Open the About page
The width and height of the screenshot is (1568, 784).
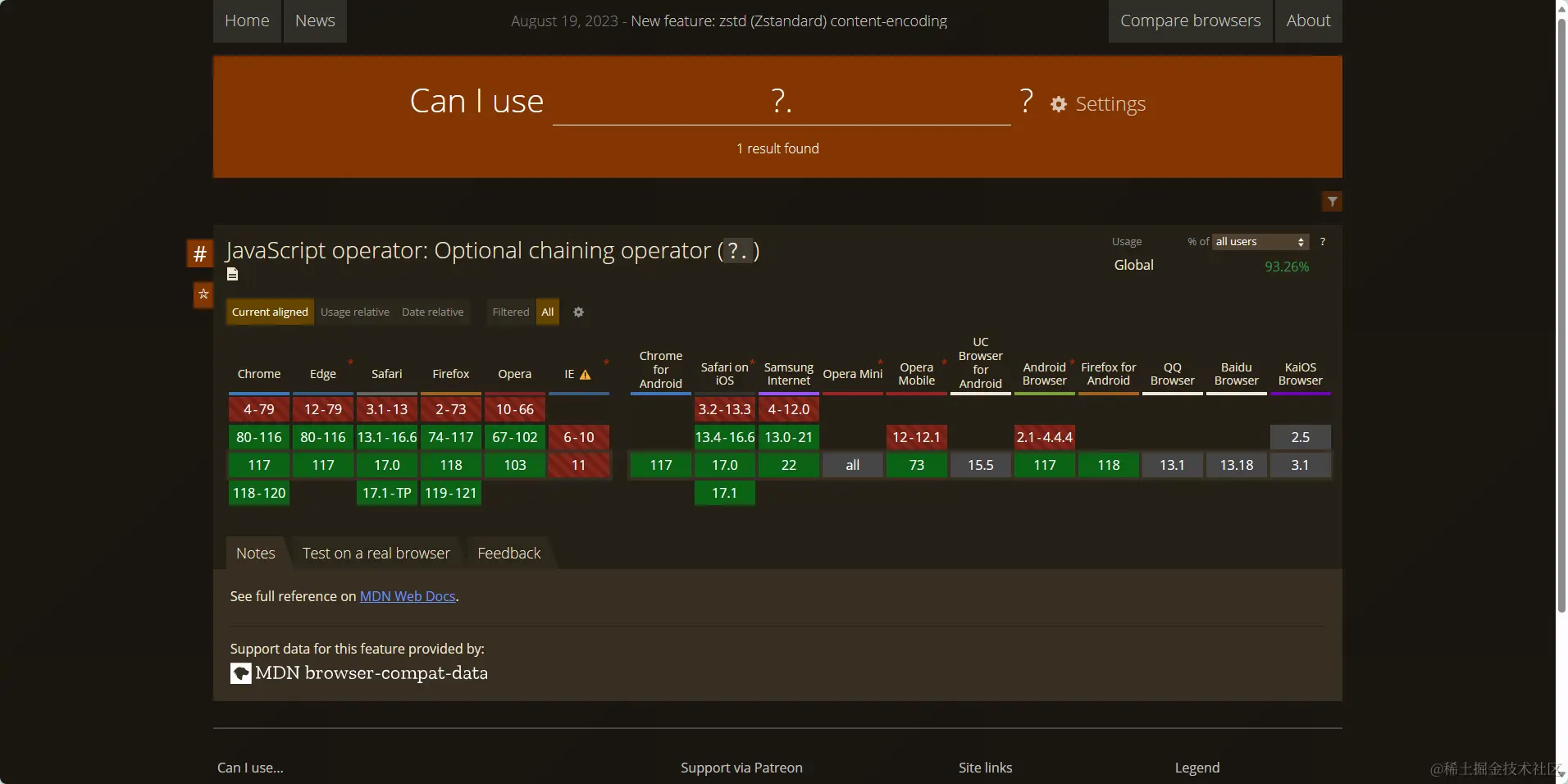click(1309, 21)
